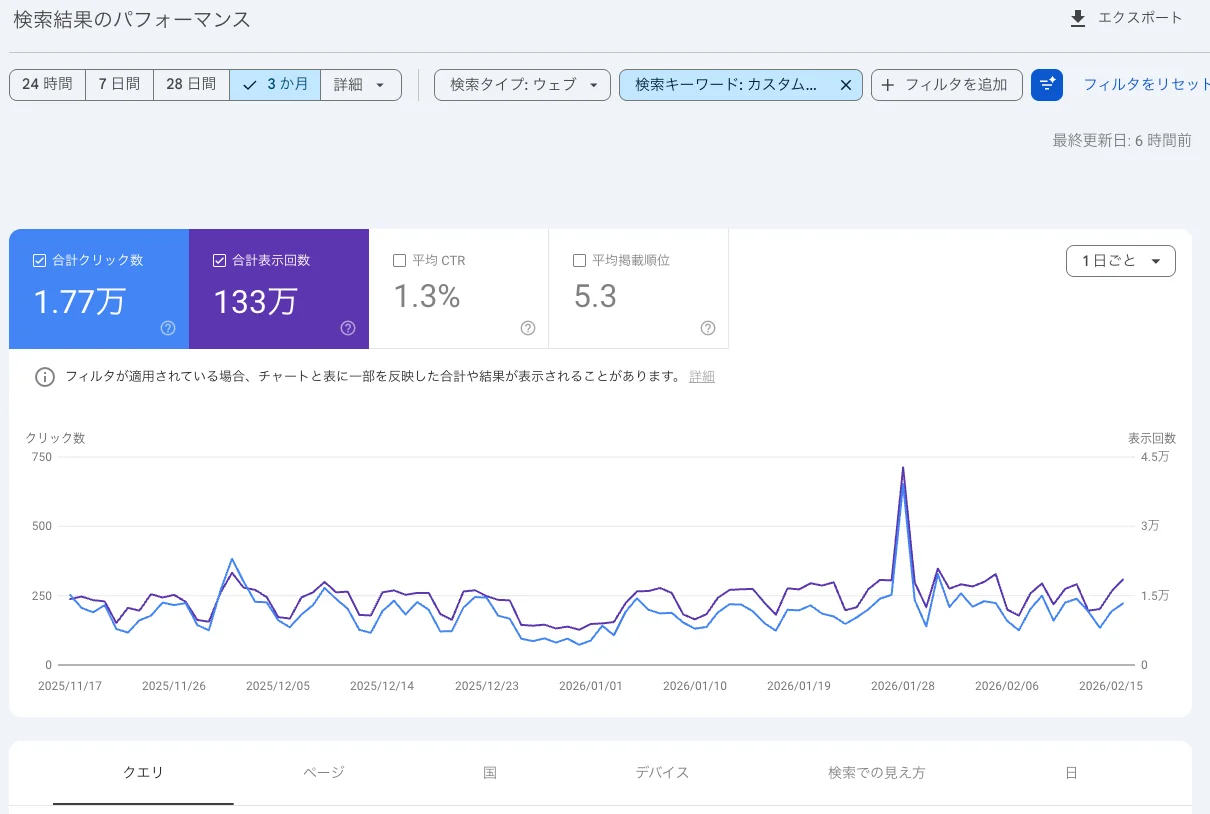Expand the 詳細 date range dropdown
Screen dimensions: 1210x814
(360, 85)
